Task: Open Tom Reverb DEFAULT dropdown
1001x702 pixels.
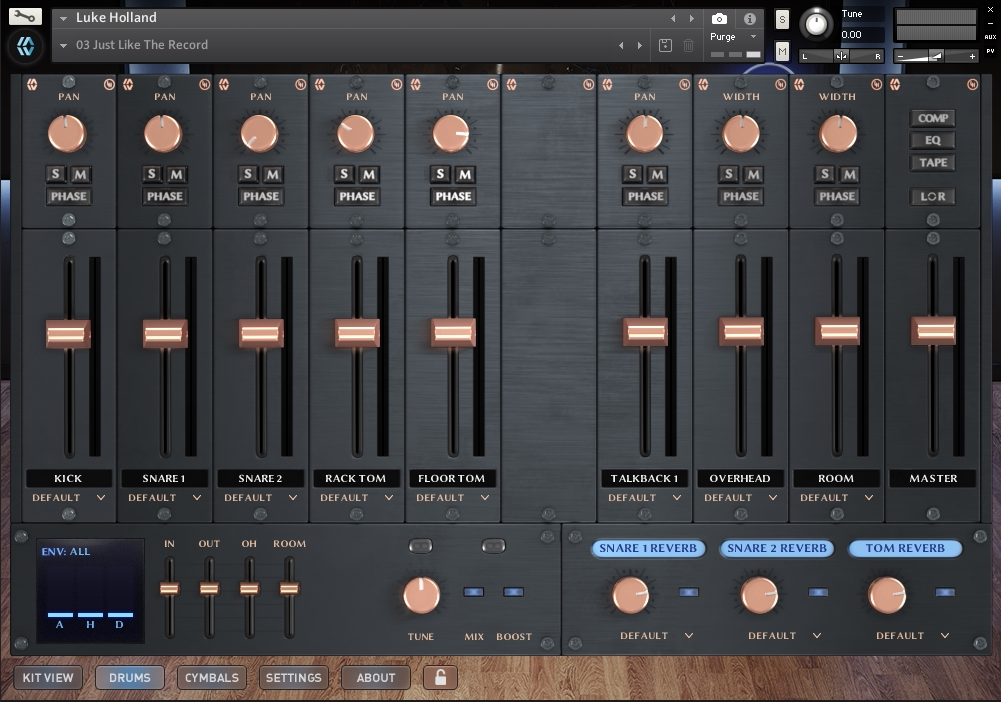Action: (x=912, y=636)
